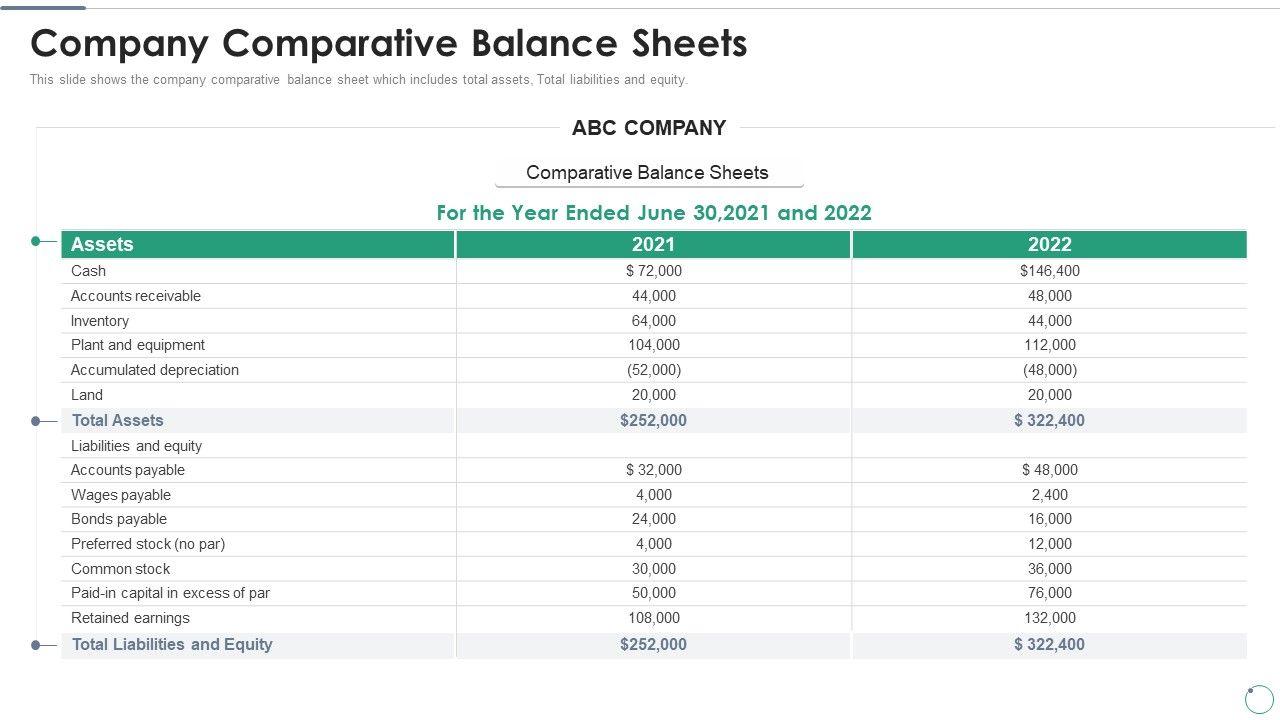Select the Paid-in capital in excess of par label
The height and width of the screenshot is (720, 1280).
(x=170, y=593)
